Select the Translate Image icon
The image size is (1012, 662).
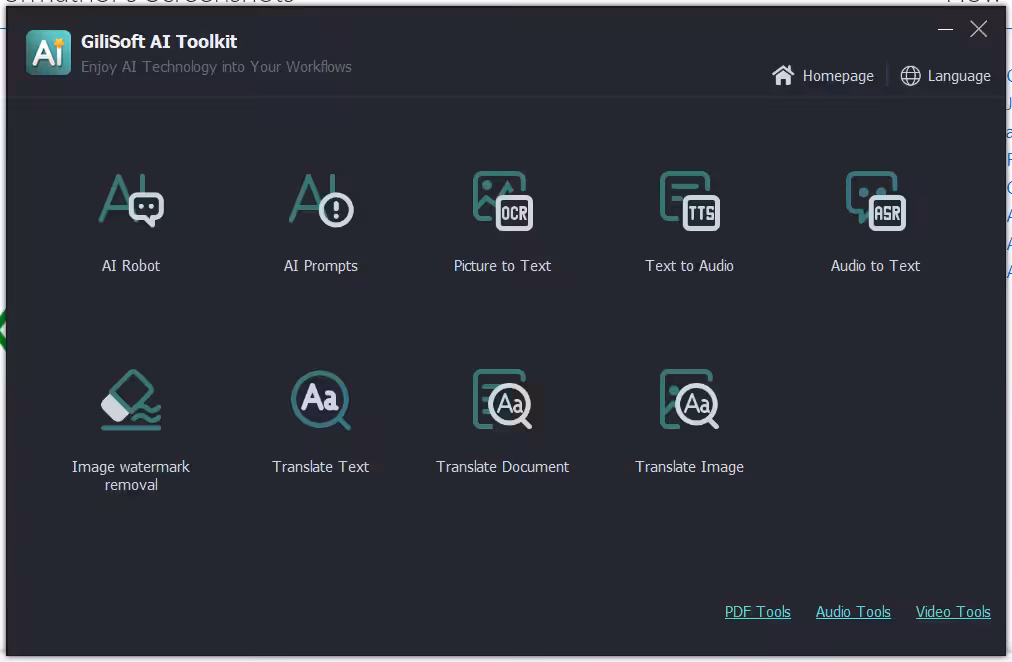click(x=689, y=400)
